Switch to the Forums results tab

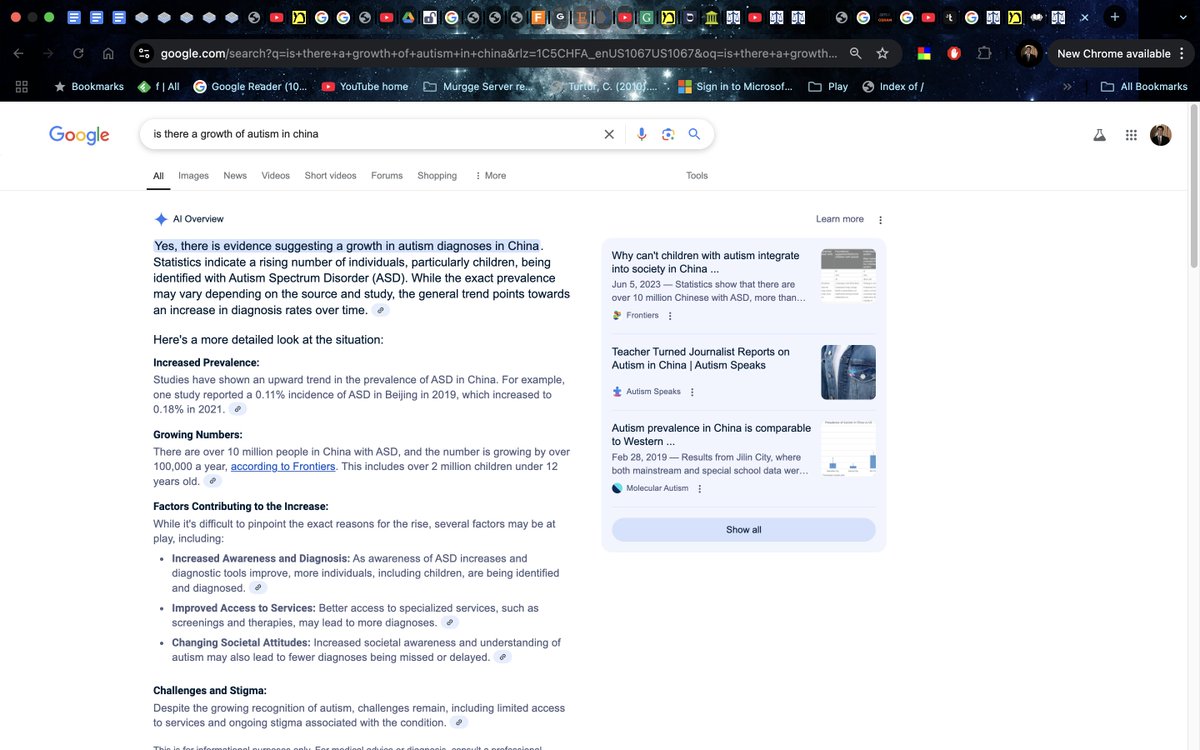(x=387, y=176)
